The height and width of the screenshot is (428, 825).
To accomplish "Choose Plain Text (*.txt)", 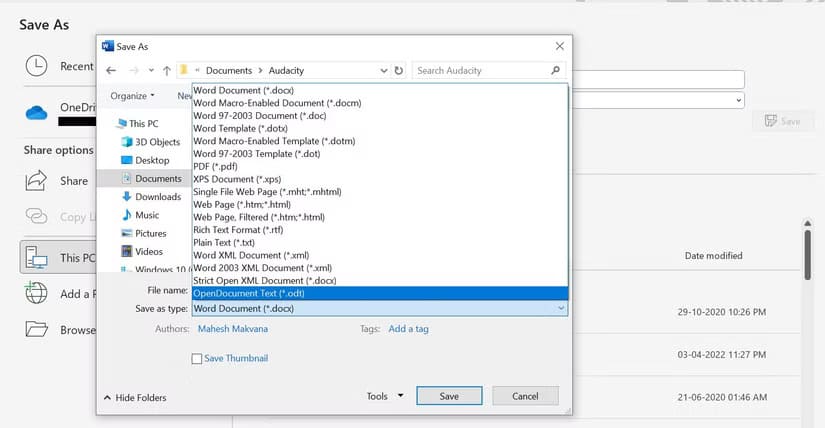I will (x=380, y=243).
